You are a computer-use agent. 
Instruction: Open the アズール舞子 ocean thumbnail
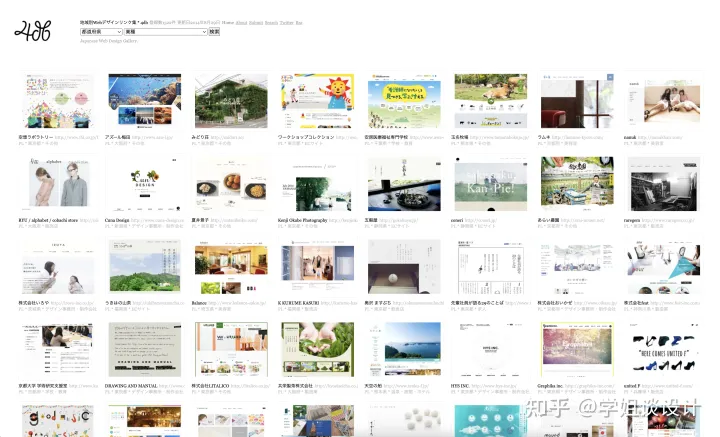[145, 101]
